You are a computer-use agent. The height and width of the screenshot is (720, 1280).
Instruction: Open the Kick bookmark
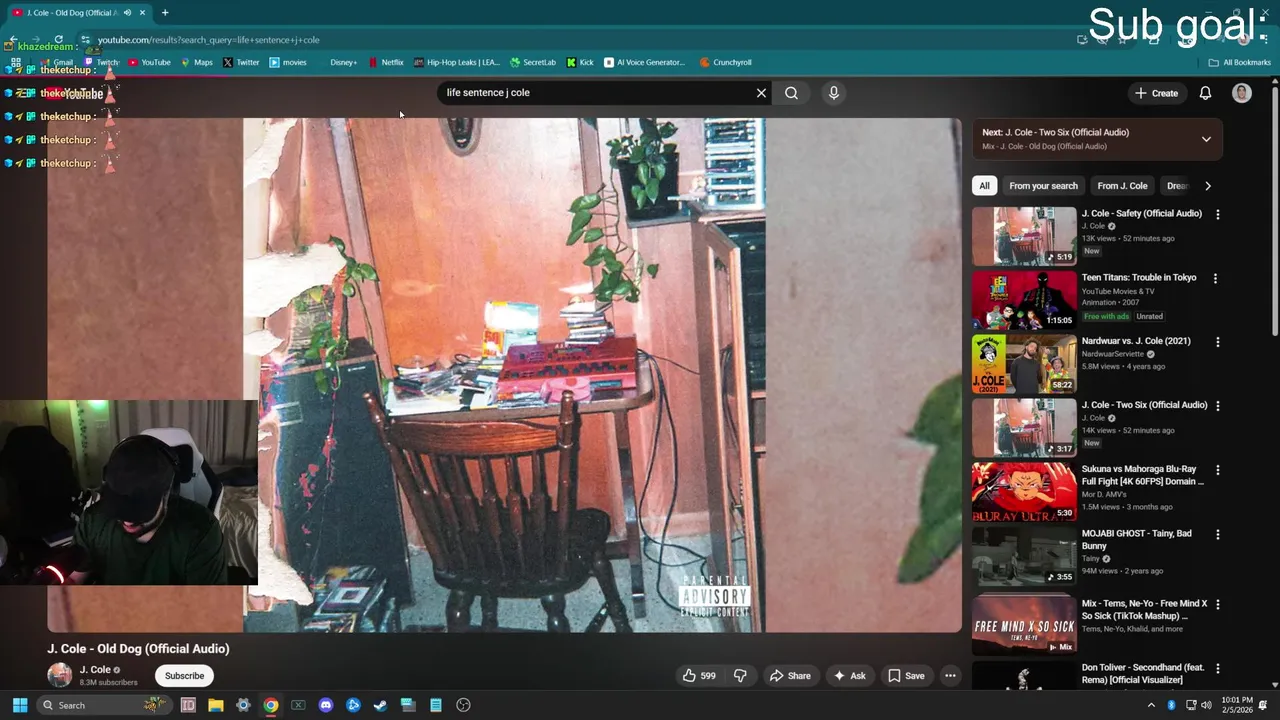[580, 62]
